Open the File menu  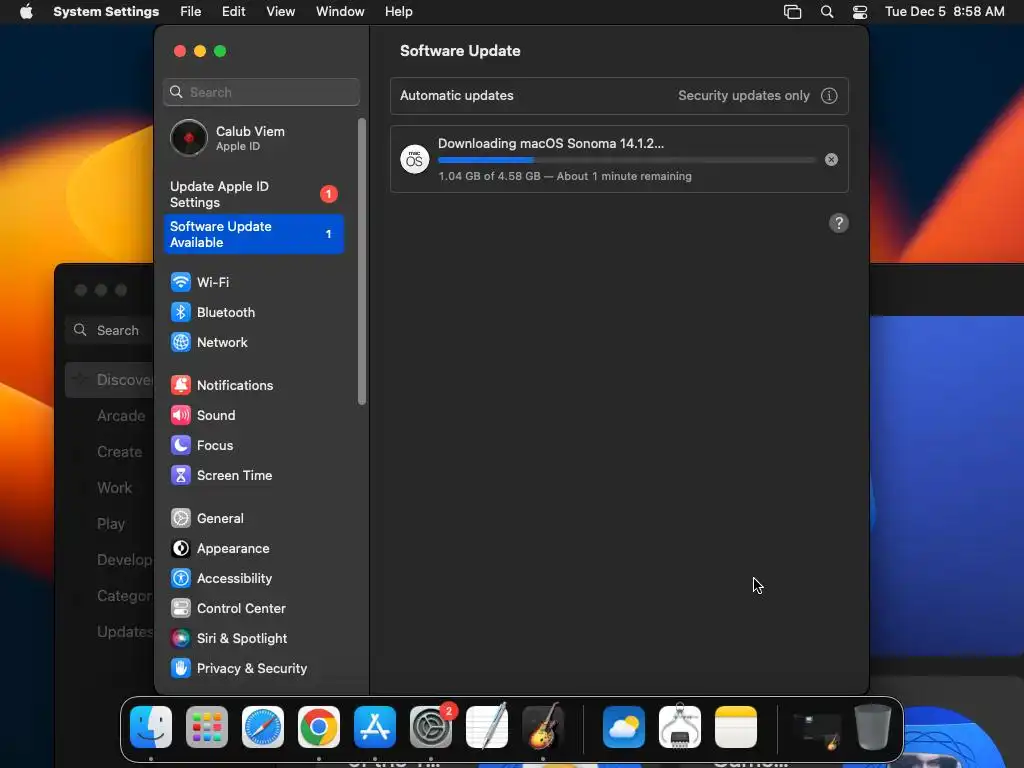pos(191,12)
